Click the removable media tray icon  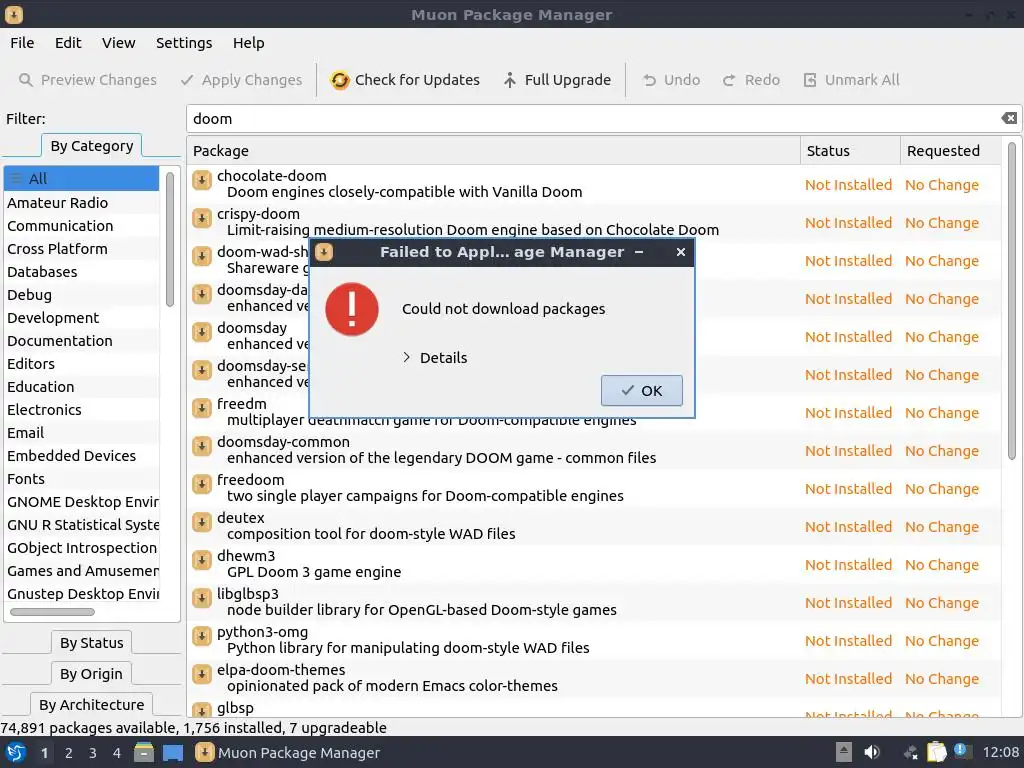843,752
